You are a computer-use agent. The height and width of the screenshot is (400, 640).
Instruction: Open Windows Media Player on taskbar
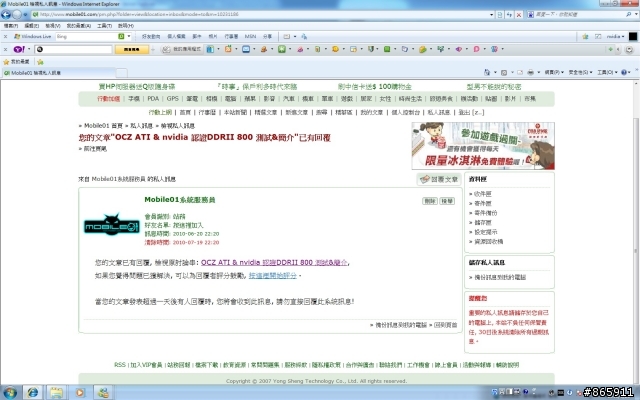[x=80, y=393]
